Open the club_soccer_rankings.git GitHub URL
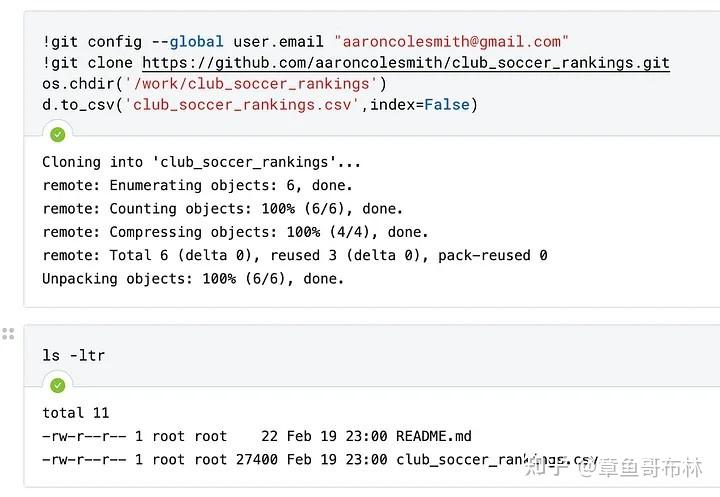This screenshot has width=720, height=497. point(405,63)
